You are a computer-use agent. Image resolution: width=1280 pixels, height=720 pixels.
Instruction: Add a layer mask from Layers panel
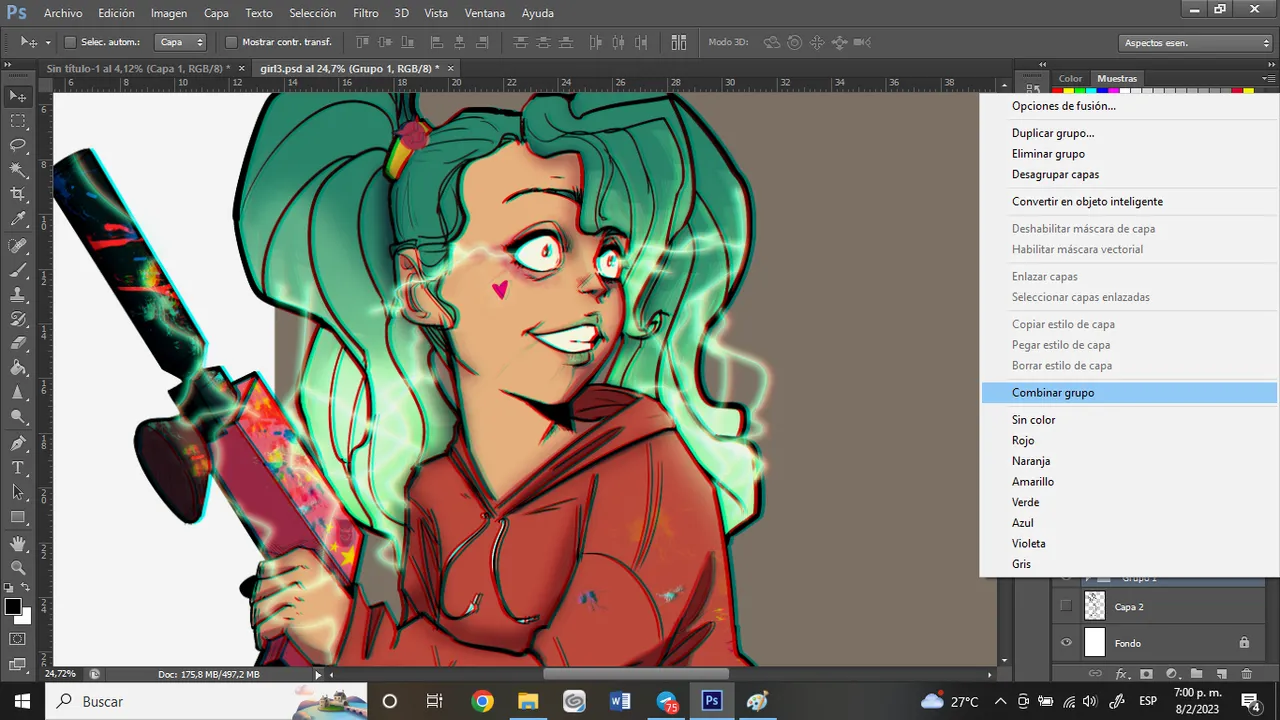point(1146,674)
